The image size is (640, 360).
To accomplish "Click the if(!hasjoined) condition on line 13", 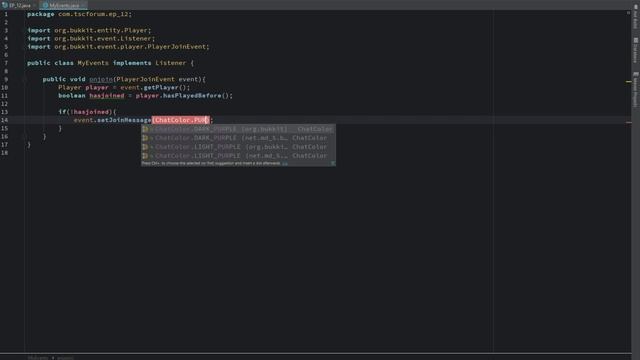I will coord(87,112).
